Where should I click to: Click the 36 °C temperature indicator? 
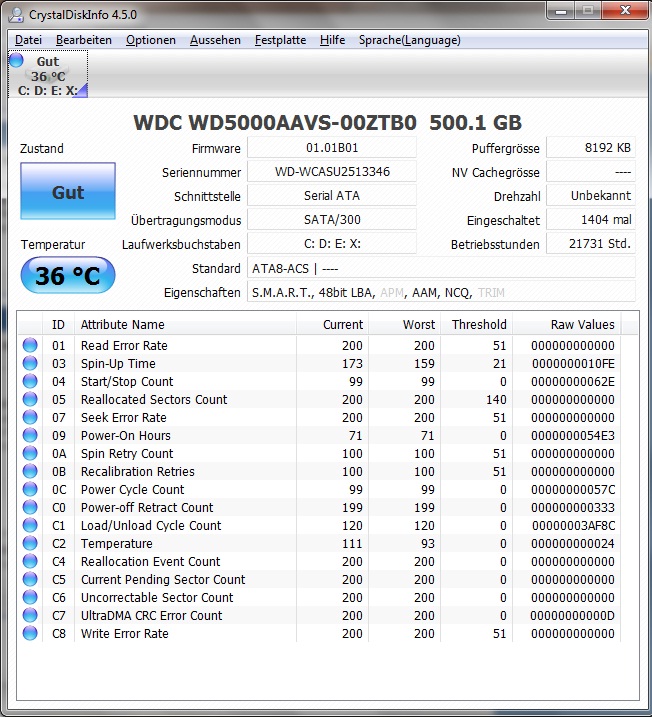(x=68, y=275)
